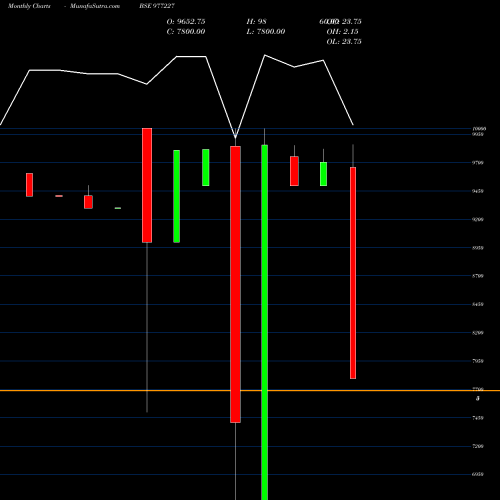Click the 8450 price axis label
The width and height of the screenshot is (500, 500).
click(x=478, y=304)
